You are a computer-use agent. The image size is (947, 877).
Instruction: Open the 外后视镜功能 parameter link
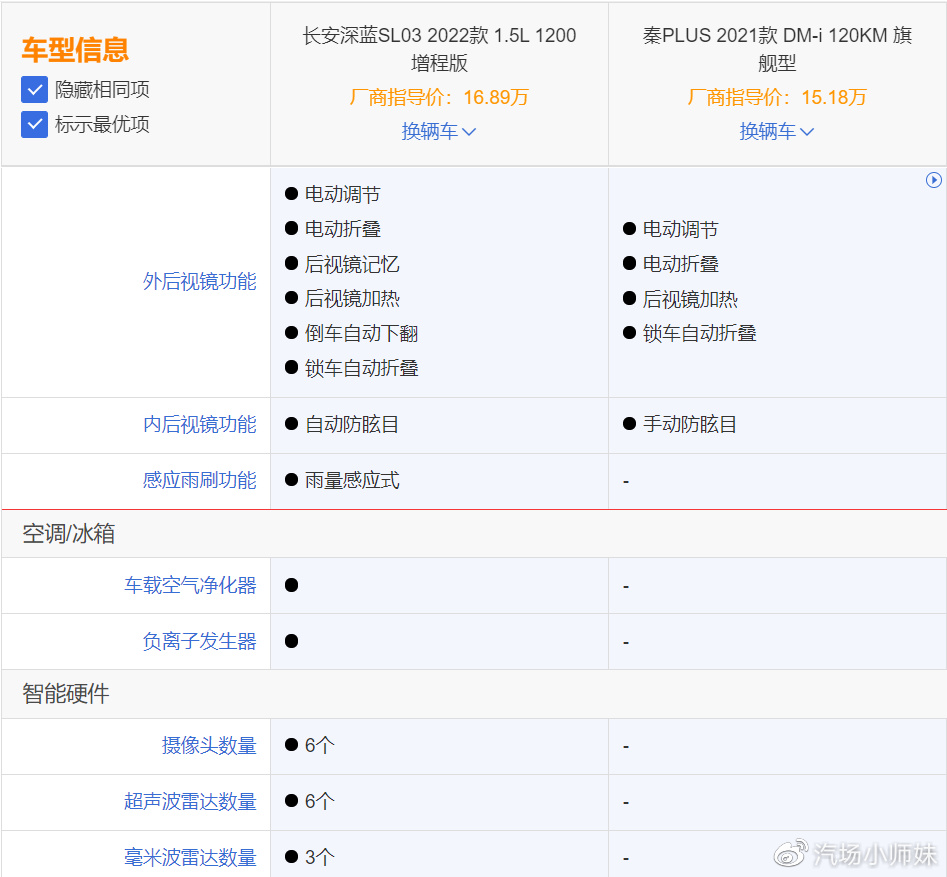click(x=200, y=281)
